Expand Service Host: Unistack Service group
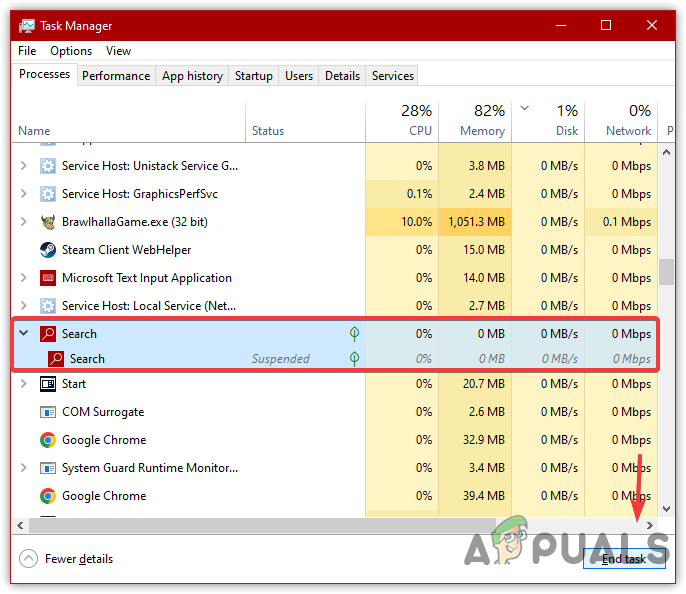 24,166
